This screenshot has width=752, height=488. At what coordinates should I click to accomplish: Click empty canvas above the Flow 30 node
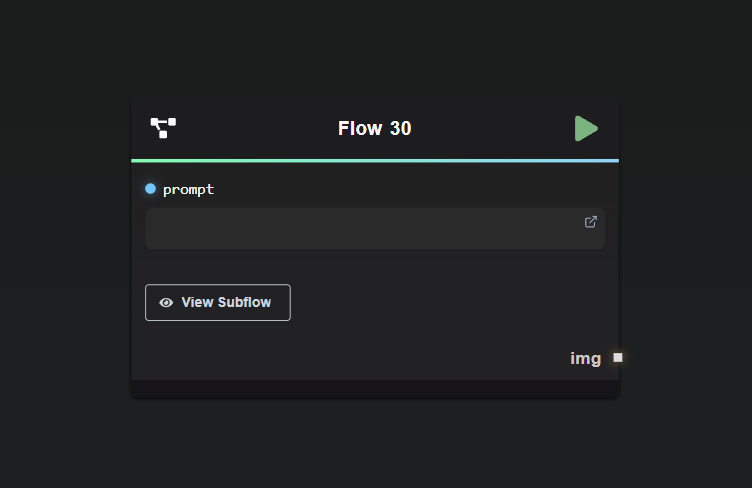pyautogui.click(x=375, y=50)
